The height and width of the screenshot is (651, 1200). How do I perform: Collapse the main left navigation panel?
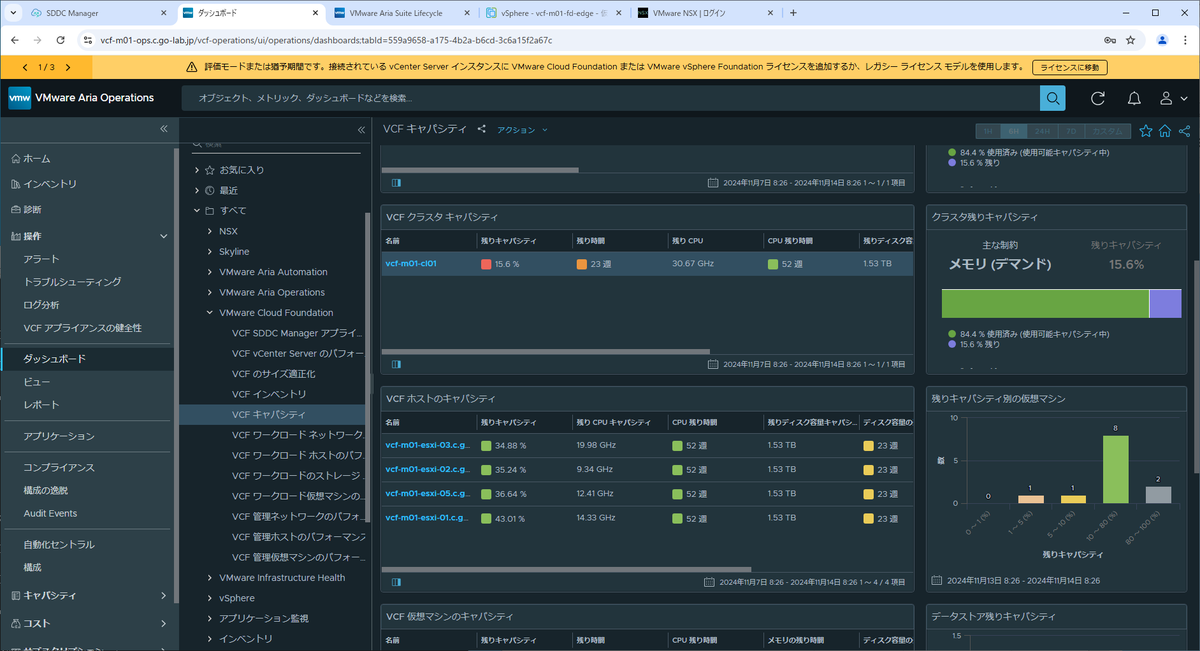(164, 129)
